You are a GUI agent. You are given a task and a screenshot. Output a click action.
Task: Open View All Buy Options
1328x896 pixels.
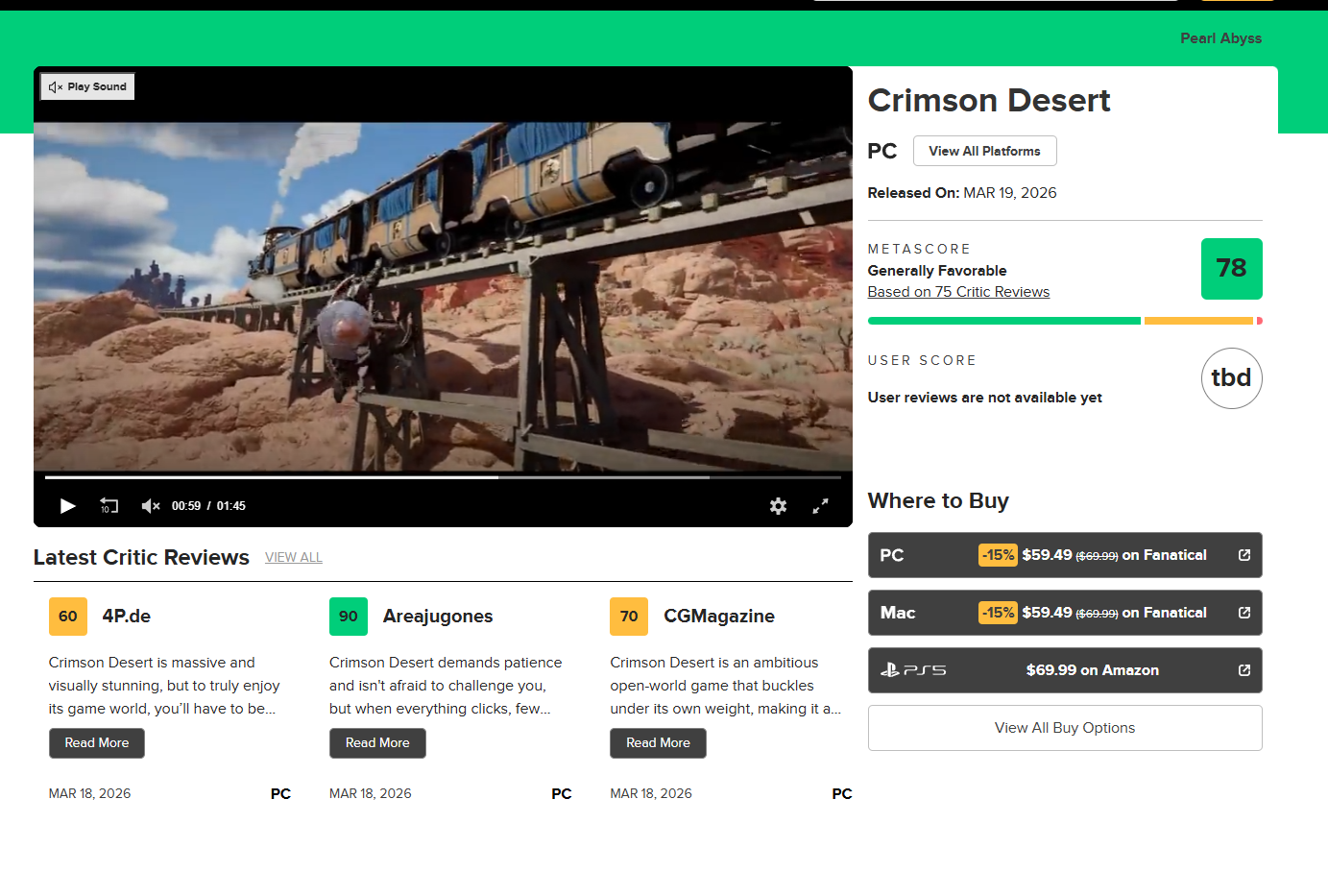coord(1065,728)
